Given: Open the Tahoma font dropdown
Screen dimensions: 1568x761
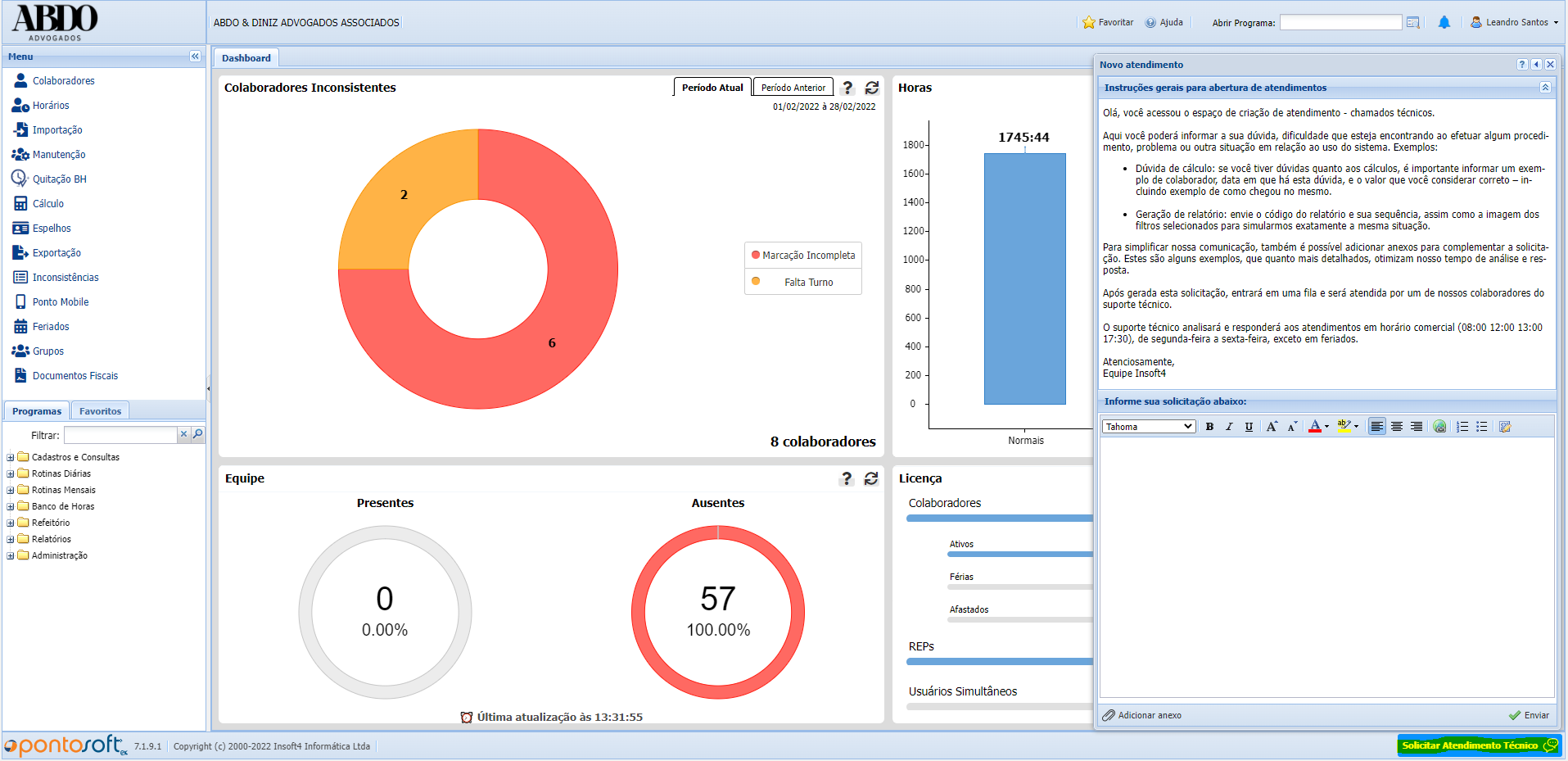Looking at the screenshot, I should coord(1149,427).
